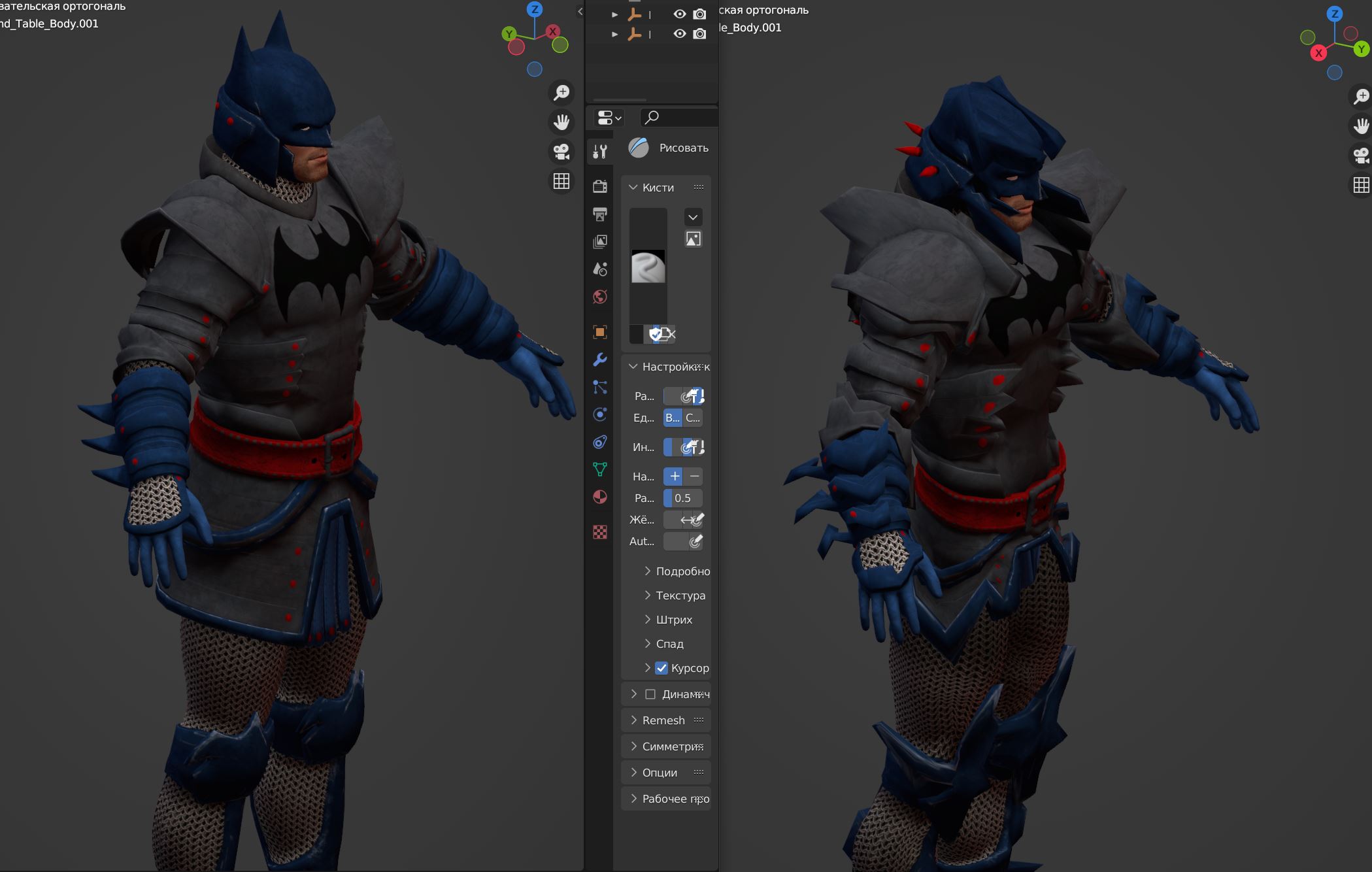
Task: Expand the Симметрия panel
Action: point(667,746)
